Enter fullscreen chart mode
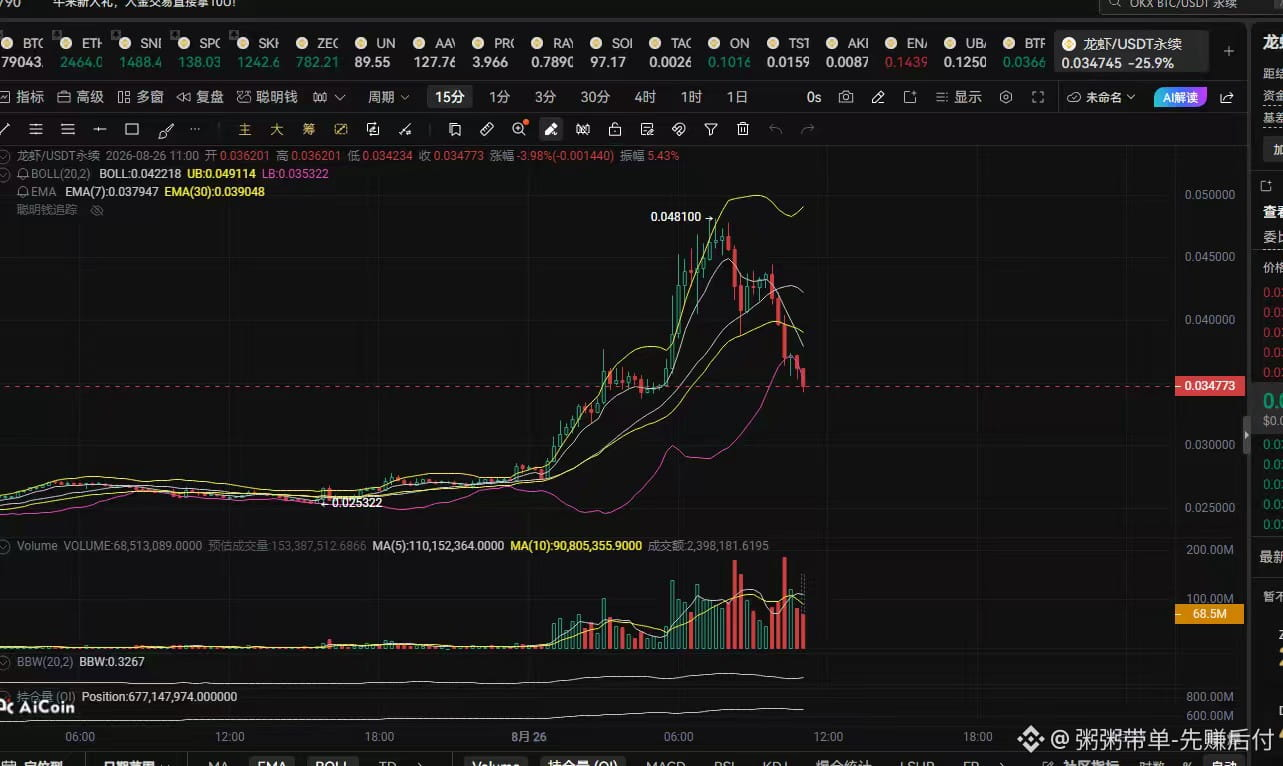Image resolution: width=1283 pixels, height=766 pixels. tap(1038, 97)
